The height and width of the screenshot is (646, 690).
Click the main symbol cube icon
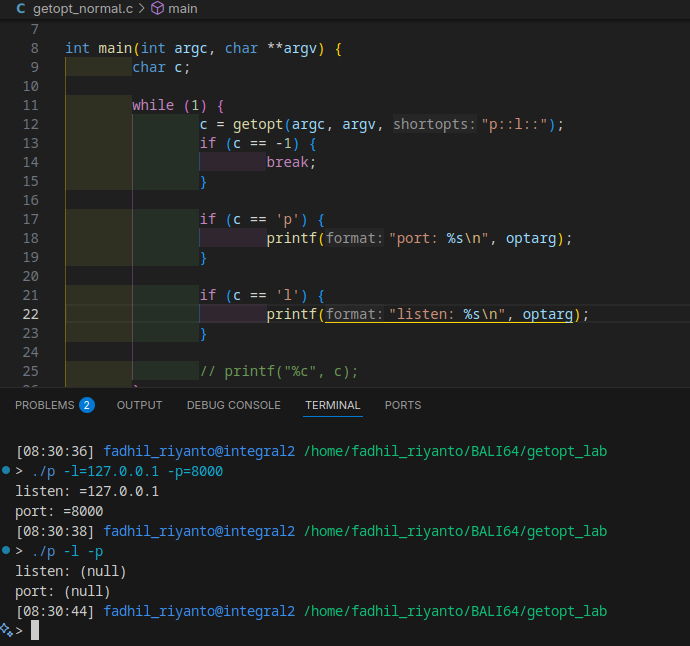[157, 9]
